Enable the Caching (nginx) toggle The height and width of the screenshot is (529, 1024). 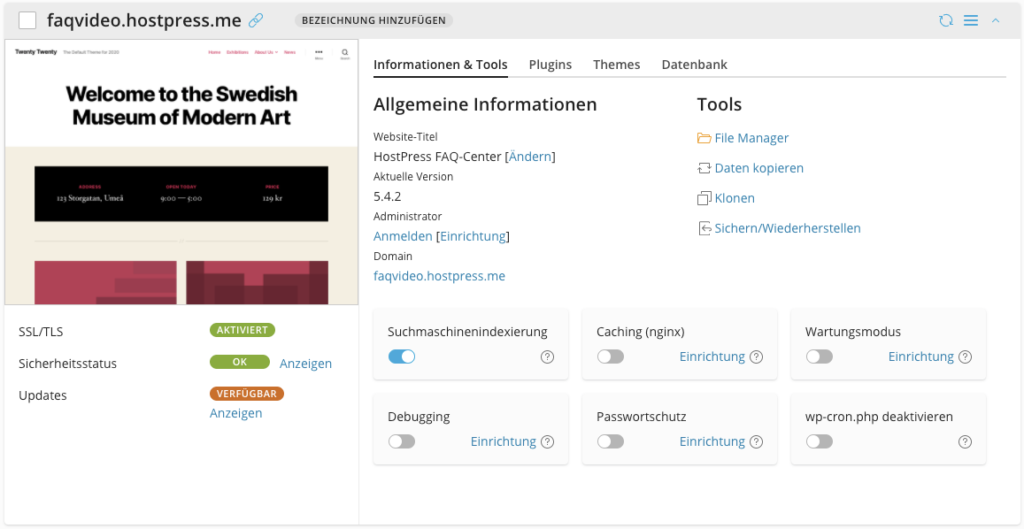point(611,357)
